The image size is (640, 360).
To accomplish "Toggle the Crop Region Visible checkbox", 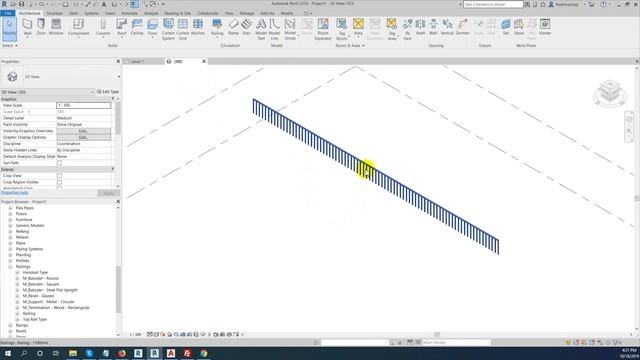I will [x=60, y=182].
